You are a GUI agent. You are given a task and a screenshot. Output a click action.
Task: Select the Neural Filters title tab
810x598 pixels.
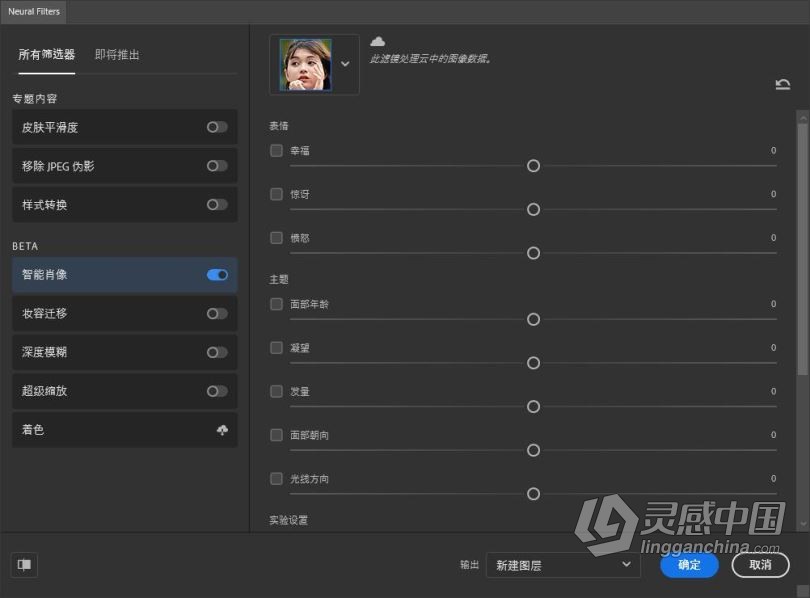pos(34,11)
